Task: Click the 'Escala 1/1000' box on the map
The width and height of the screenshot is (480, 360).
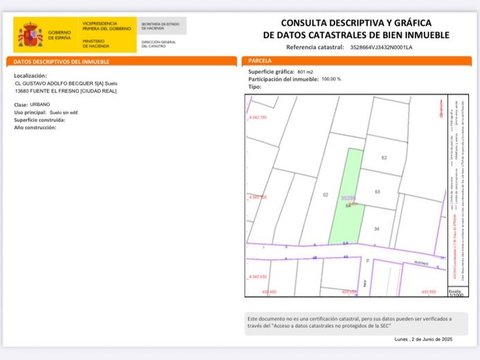Action: (458, 292)
